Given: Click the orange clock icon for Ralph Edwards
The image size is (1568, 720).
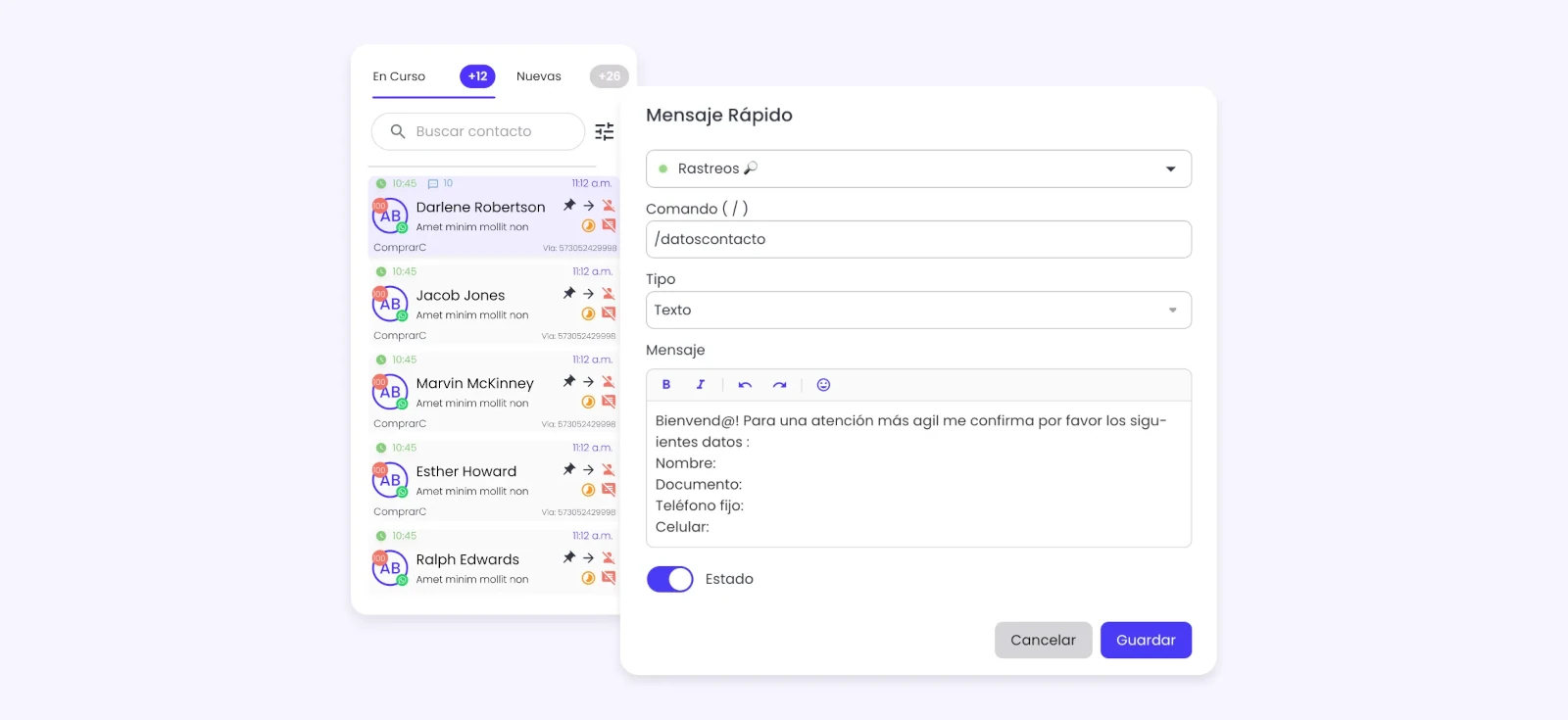Looking at the screenshot, I should (x=589, y=579).
